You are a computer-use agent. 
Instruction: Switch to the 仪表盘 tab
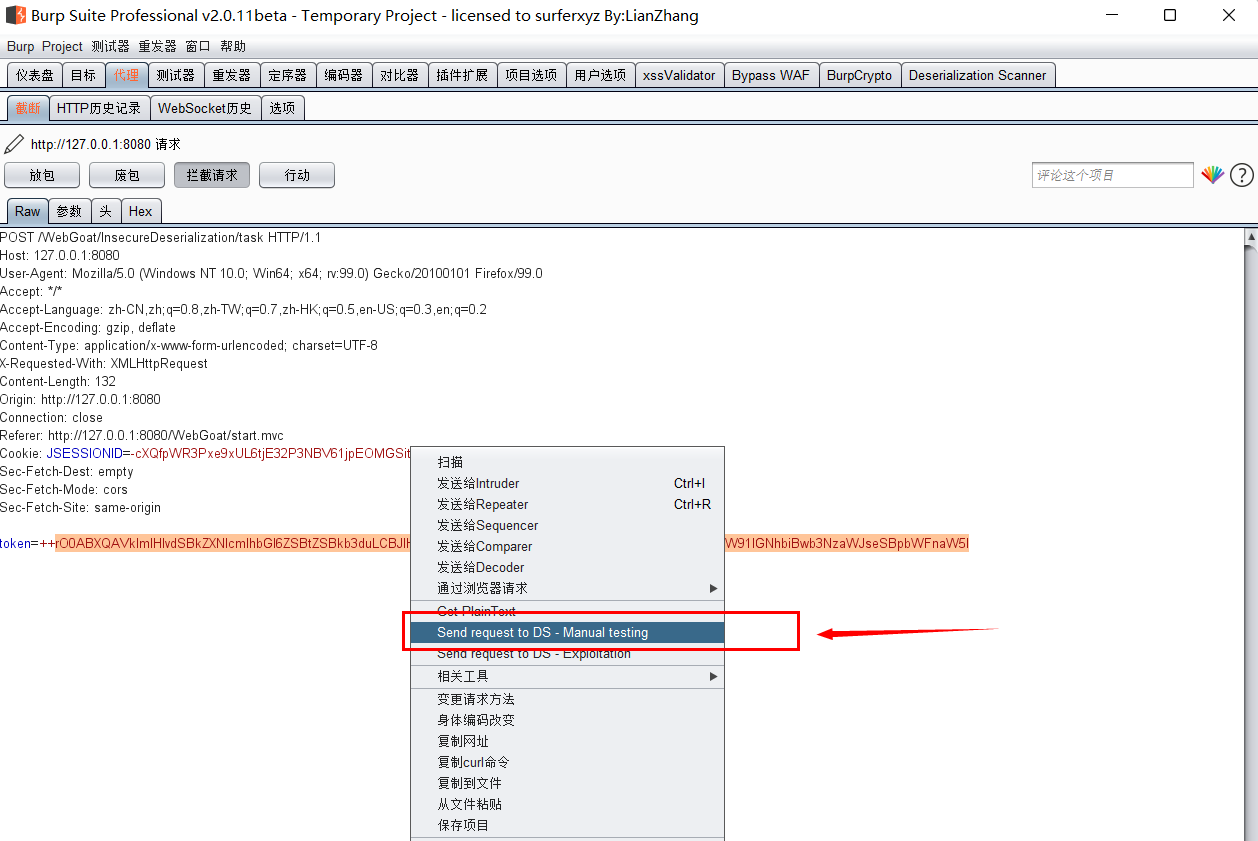[x=35, y=75]
